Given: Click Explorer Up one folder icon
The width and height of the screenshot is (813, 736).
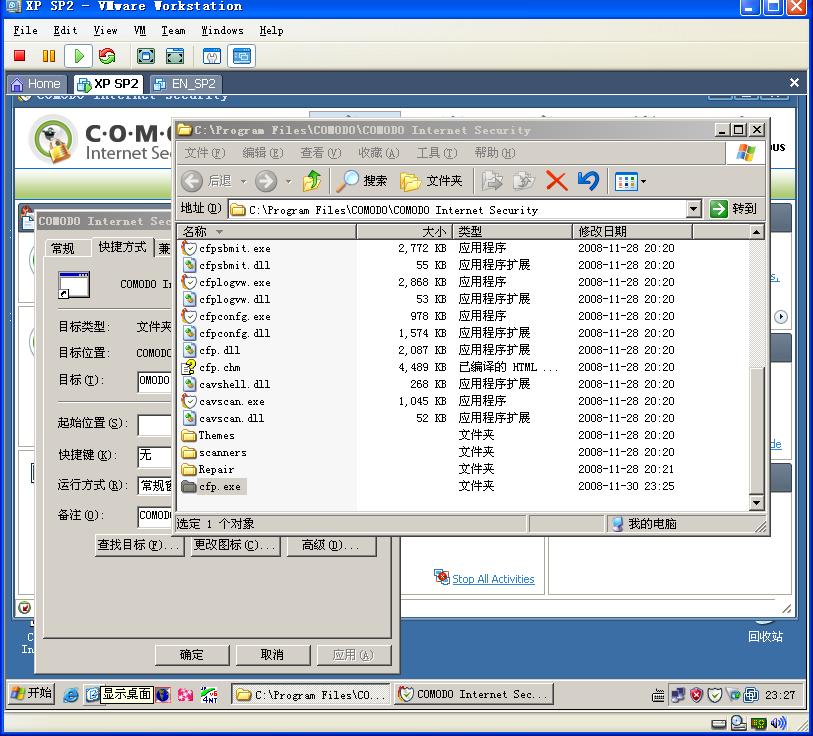Looking at the screenshot, I should tap(312, 181).
